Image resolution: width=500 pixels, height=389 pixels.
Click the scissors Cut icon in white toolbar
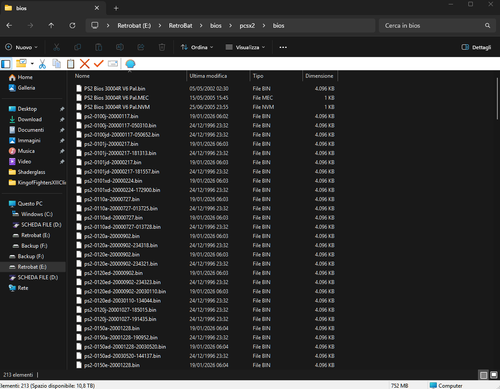click(x=42, y=64)
